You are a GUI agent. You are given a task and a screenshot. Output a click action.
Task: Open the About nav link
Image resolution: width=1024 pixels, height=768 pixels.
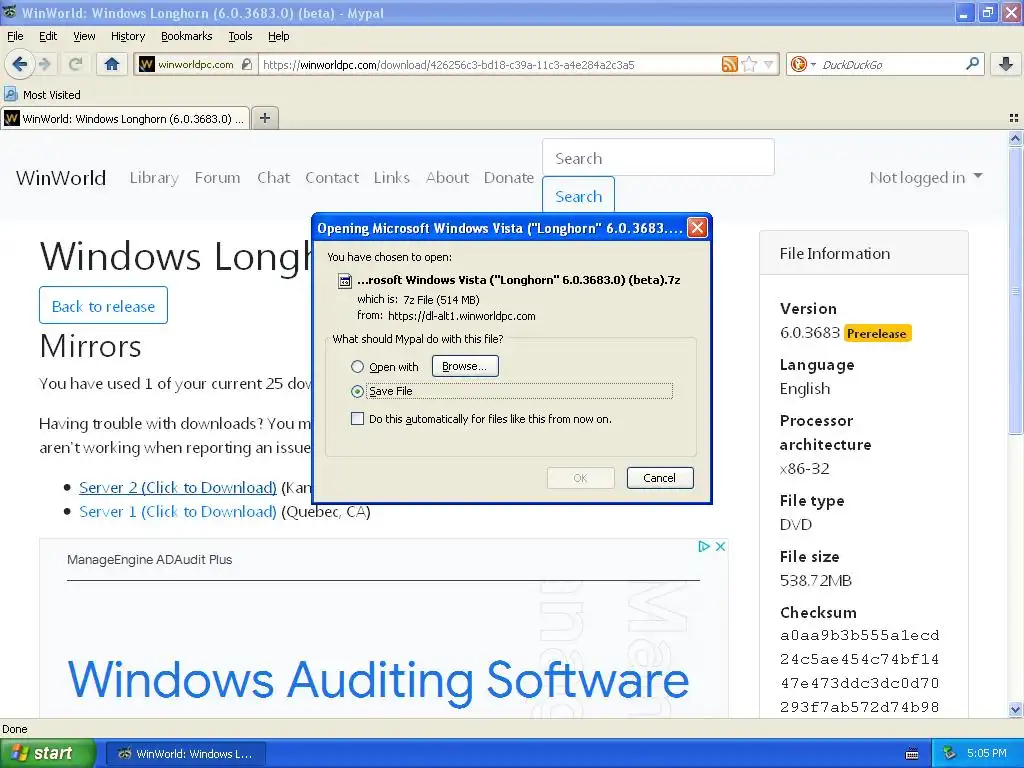coord(447,178)
